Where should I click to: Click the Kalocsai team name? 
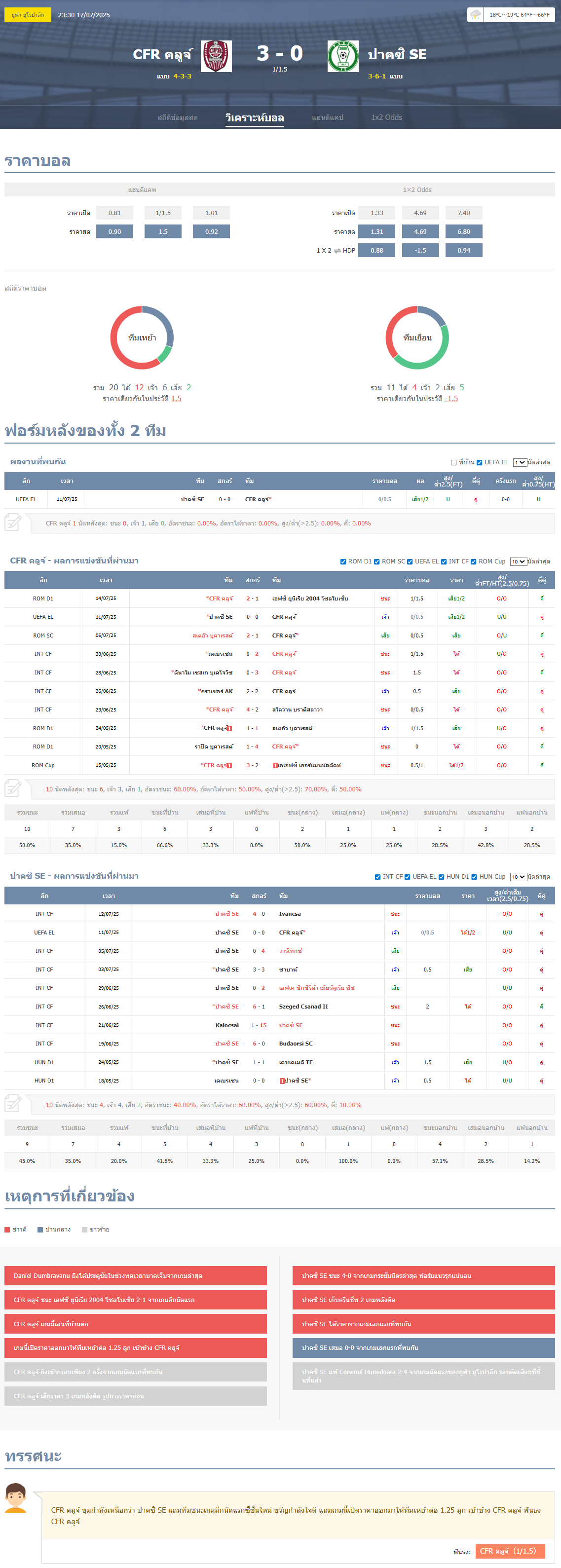[x=227, y=1026]
